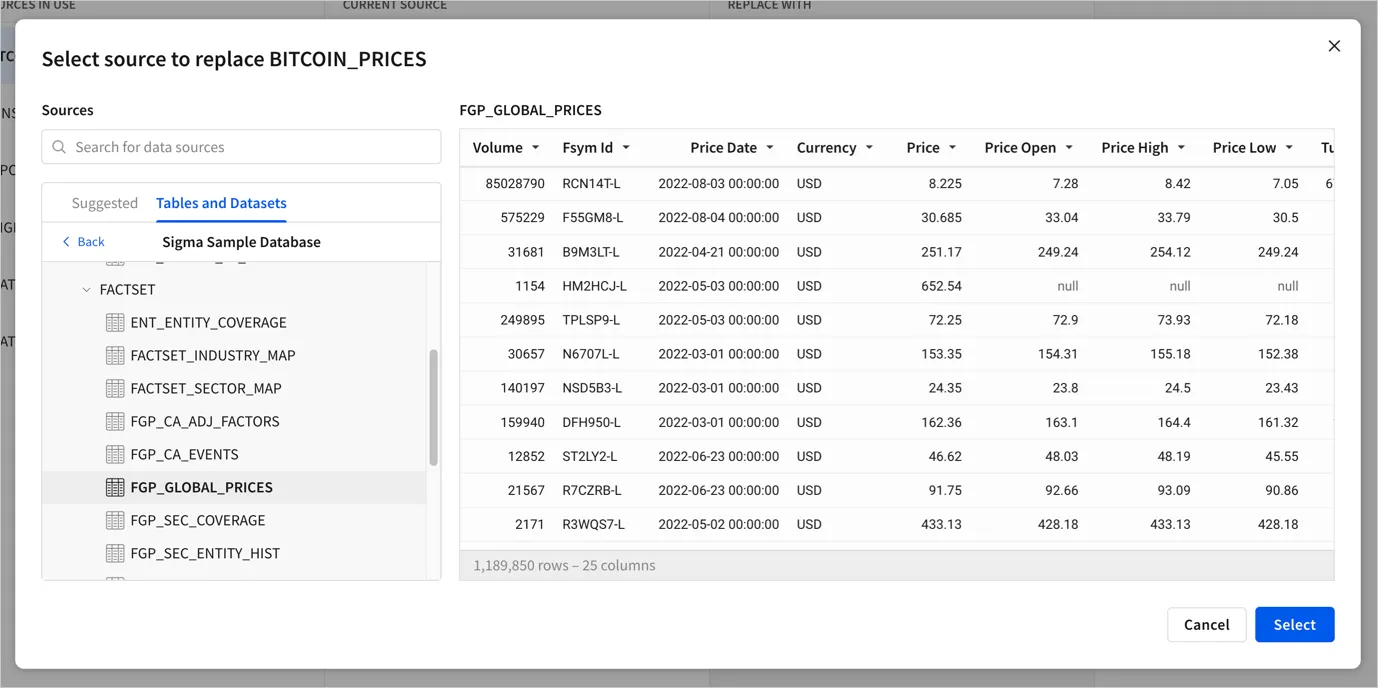Select the FGP_SEC_ENTITY_HIST table
1378x688 pixels.
tap(205, 553)
